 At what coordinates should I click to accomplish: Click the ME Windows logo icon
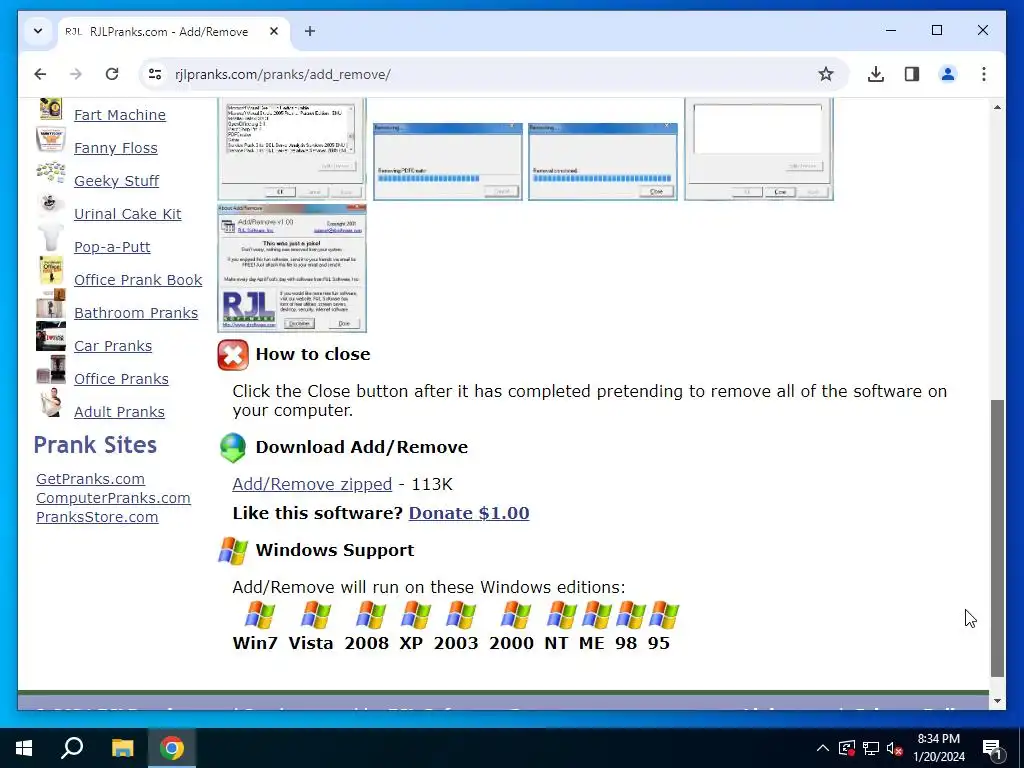pos(596,615)
